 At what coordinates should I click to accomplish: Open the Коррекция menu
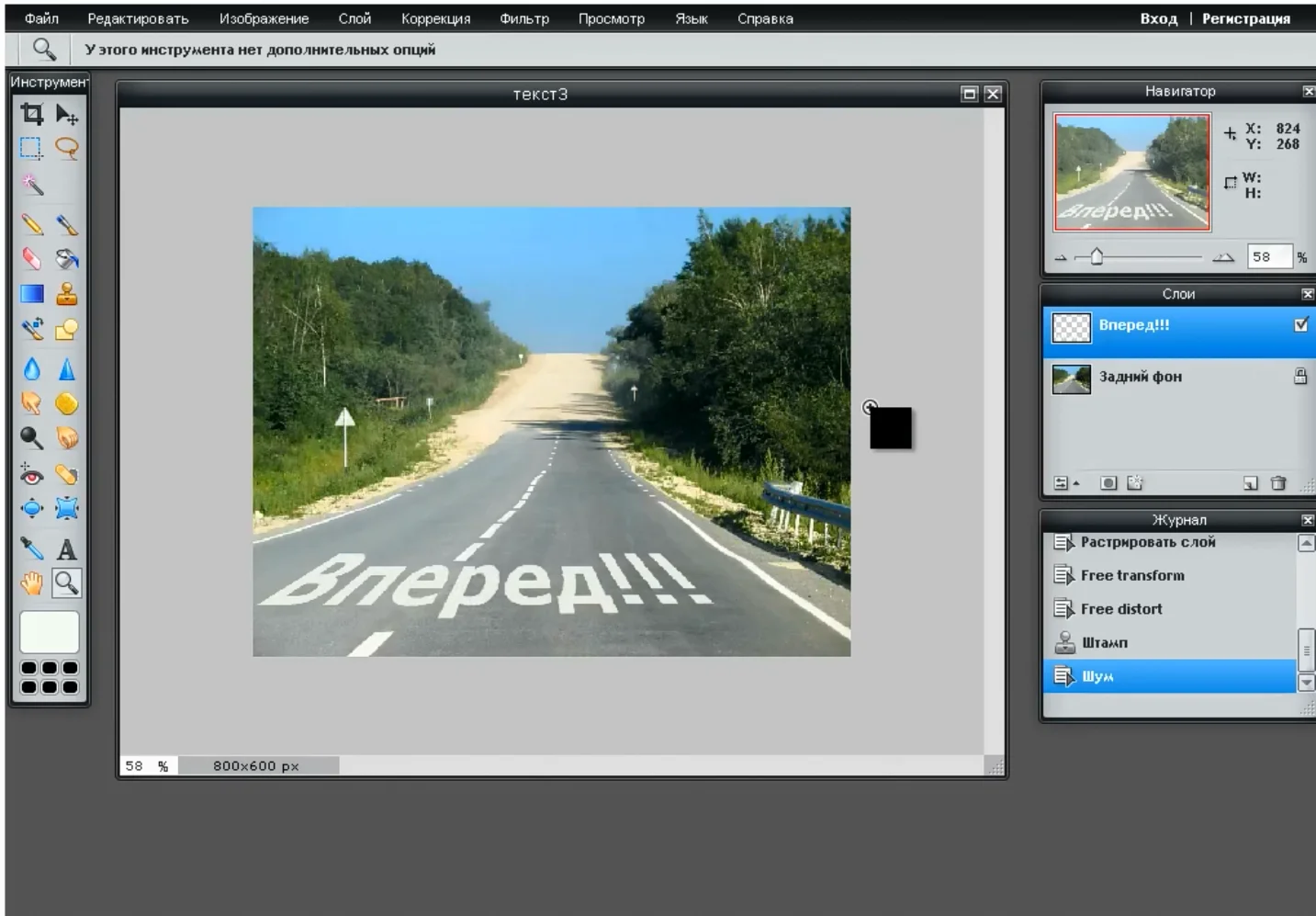point(435,18)
